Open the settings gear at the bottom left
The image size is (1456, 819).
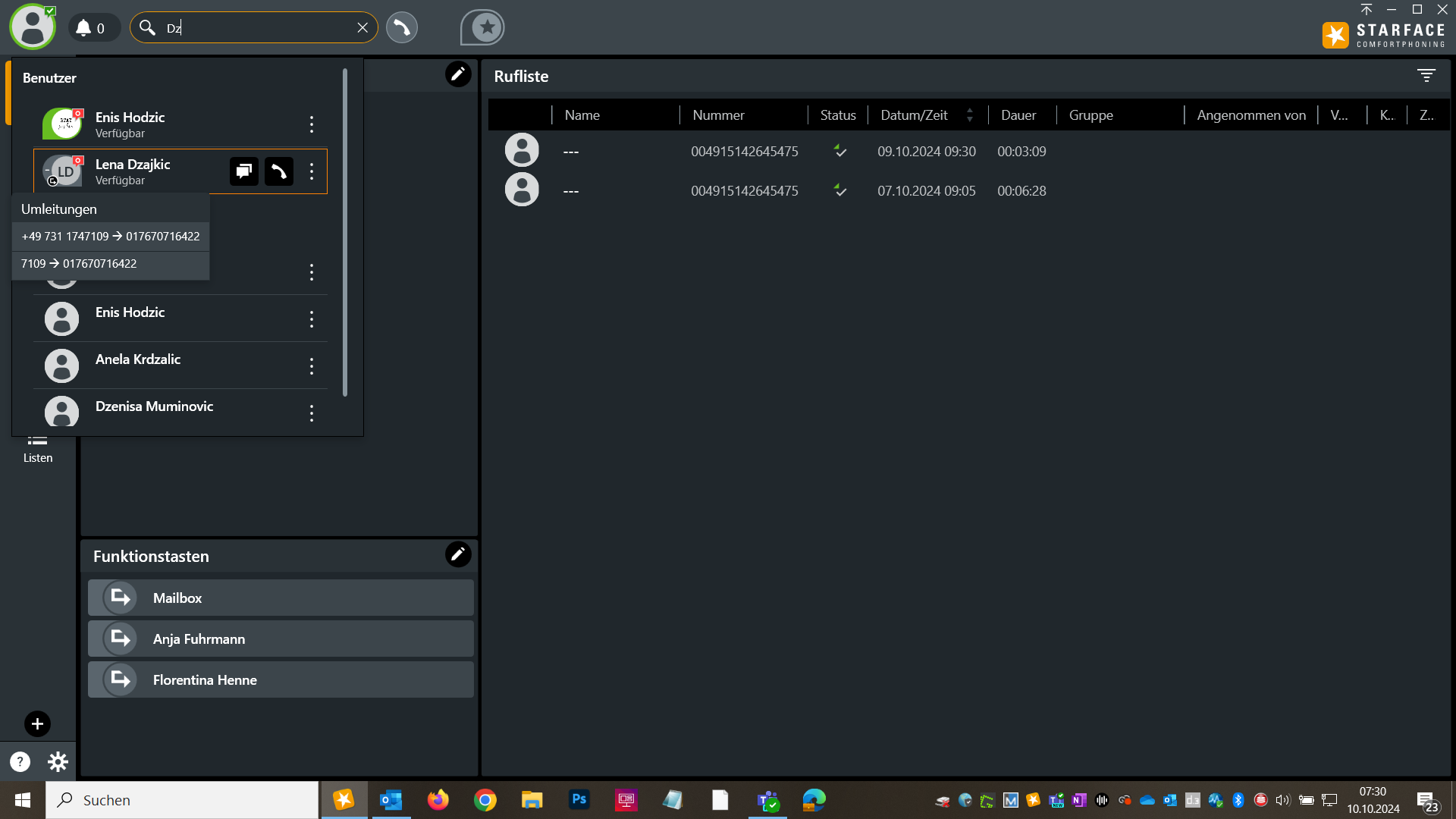click(58, 761)
